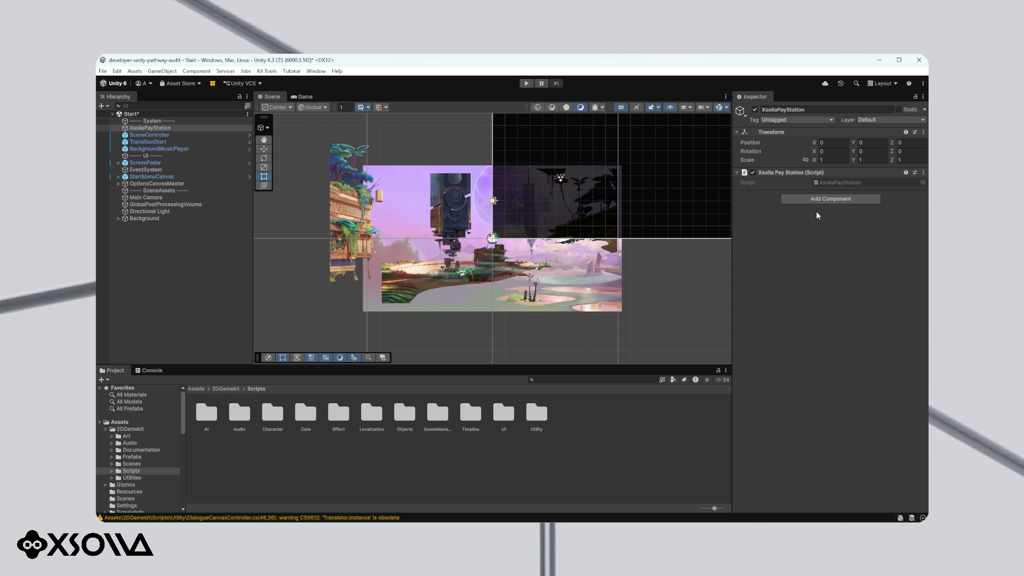Click the Scale constrain proportions link icon
1024x576 pixels.
(805, 160)
